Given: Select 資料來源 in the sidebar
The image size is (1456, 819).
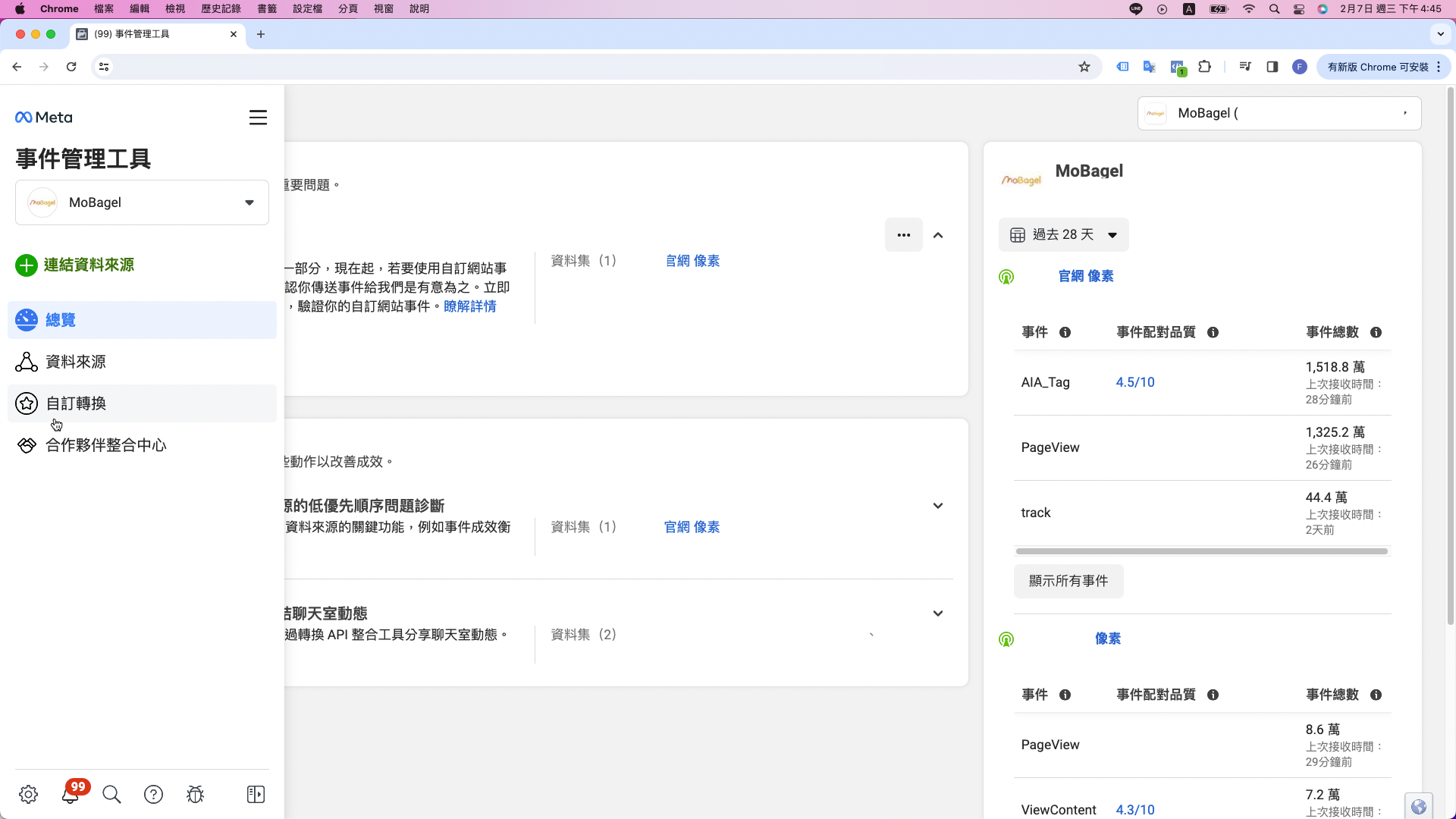Looking at the screenshot, I should tap(142, 362).
